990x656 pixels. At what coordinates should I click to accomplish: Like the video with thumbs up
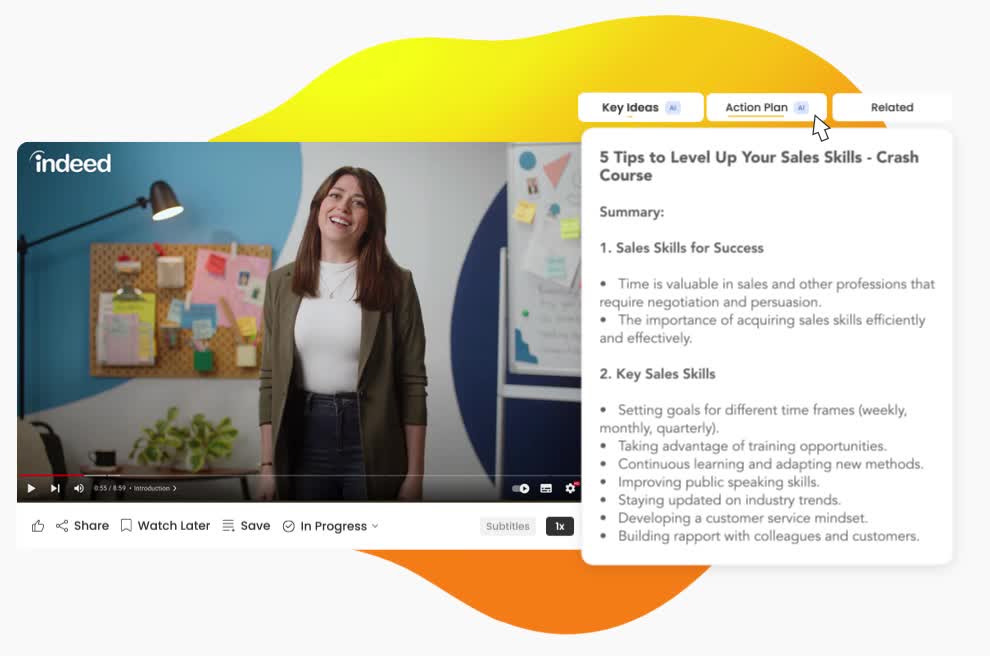click(x=38, y=526)
